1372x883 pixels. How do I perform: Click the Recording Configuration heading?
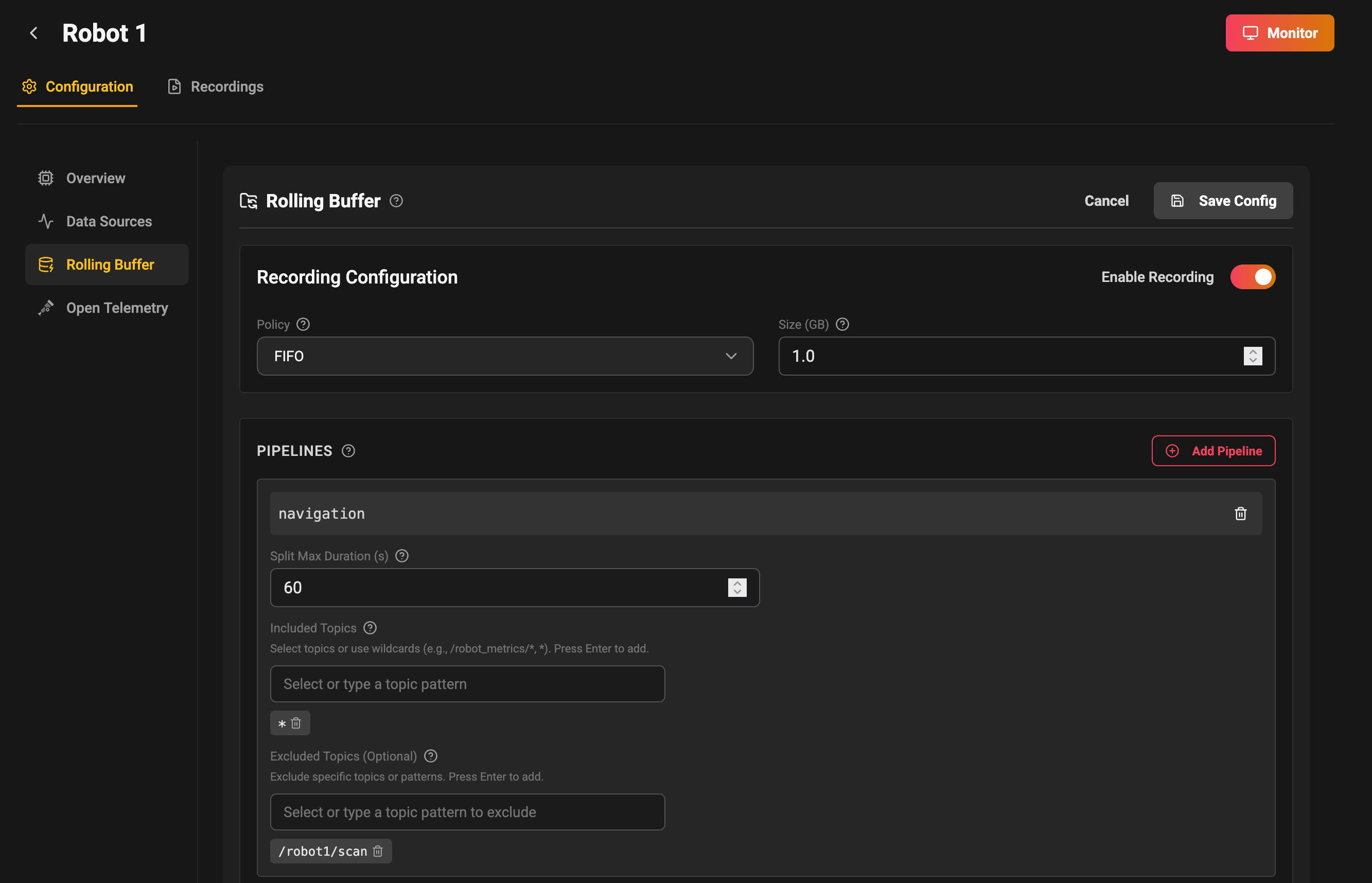(x=357, y=277)
